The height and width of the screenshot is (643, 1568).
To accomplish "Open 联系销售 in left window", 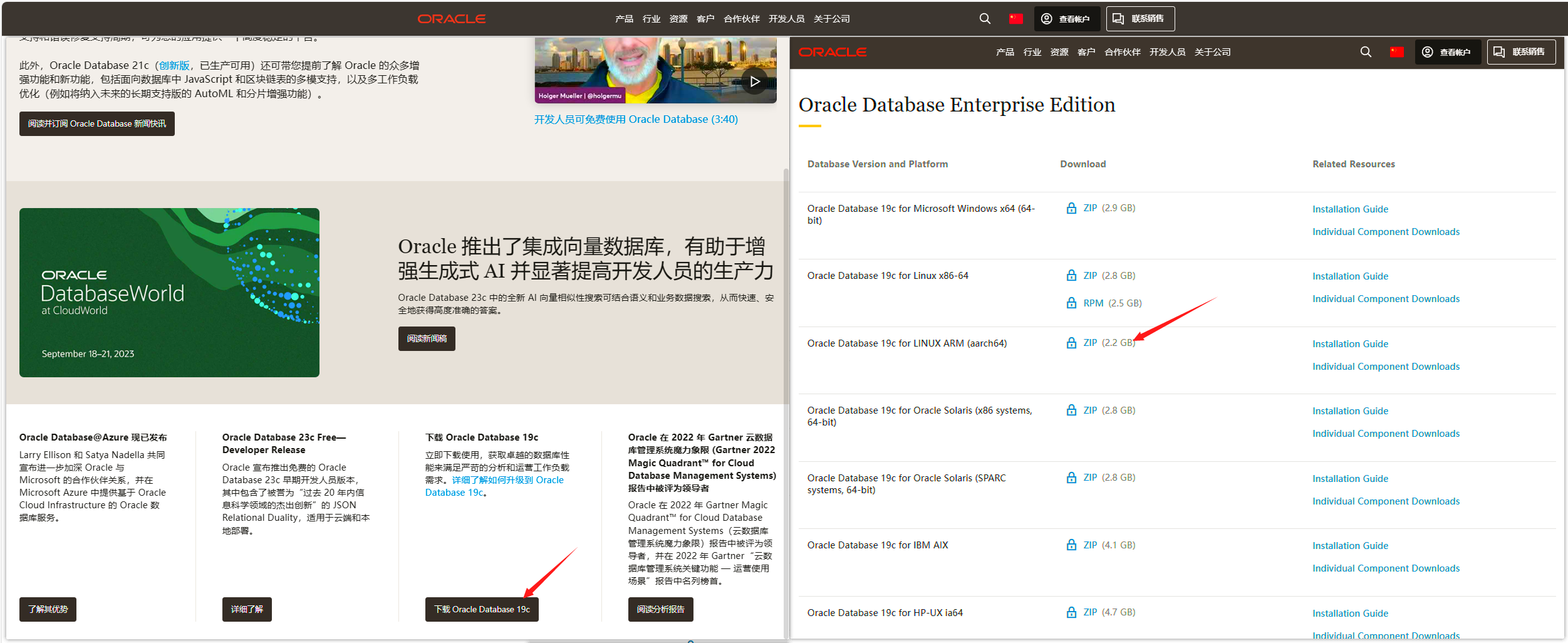I will (1140, 19).
